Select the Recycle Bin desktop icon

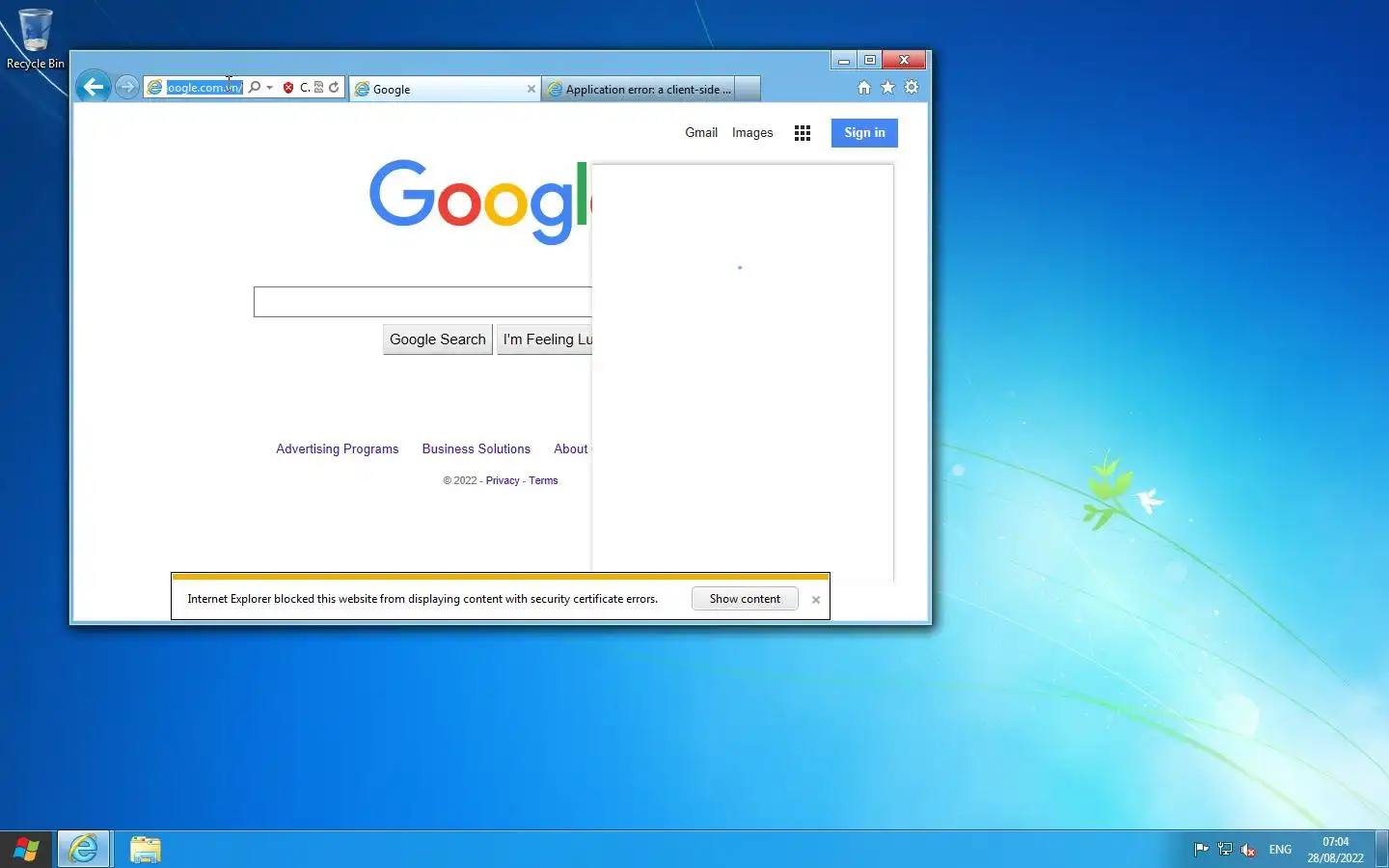[36, 40]
